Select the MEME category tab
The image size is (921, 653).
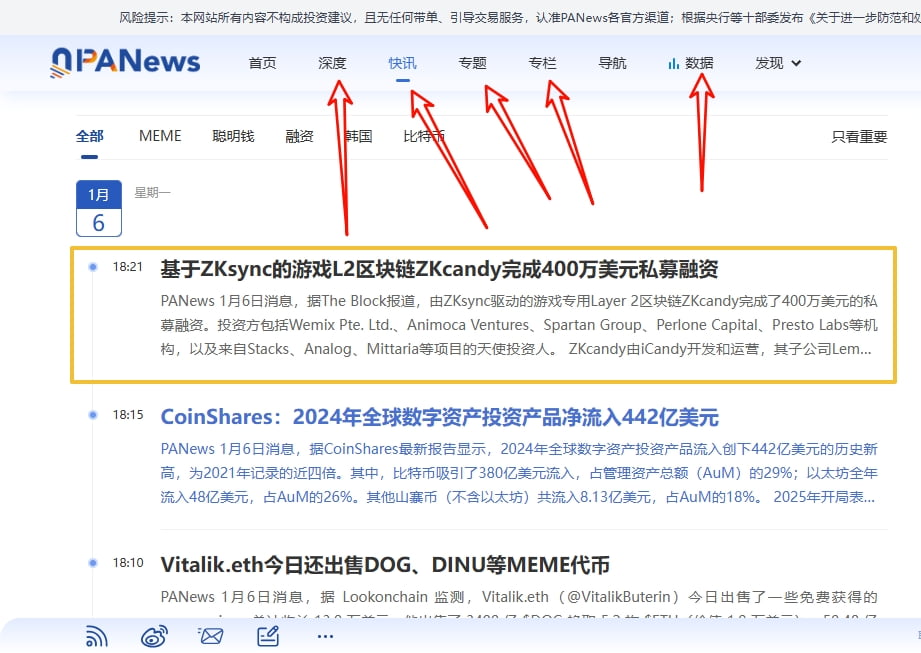click(160, 136)
